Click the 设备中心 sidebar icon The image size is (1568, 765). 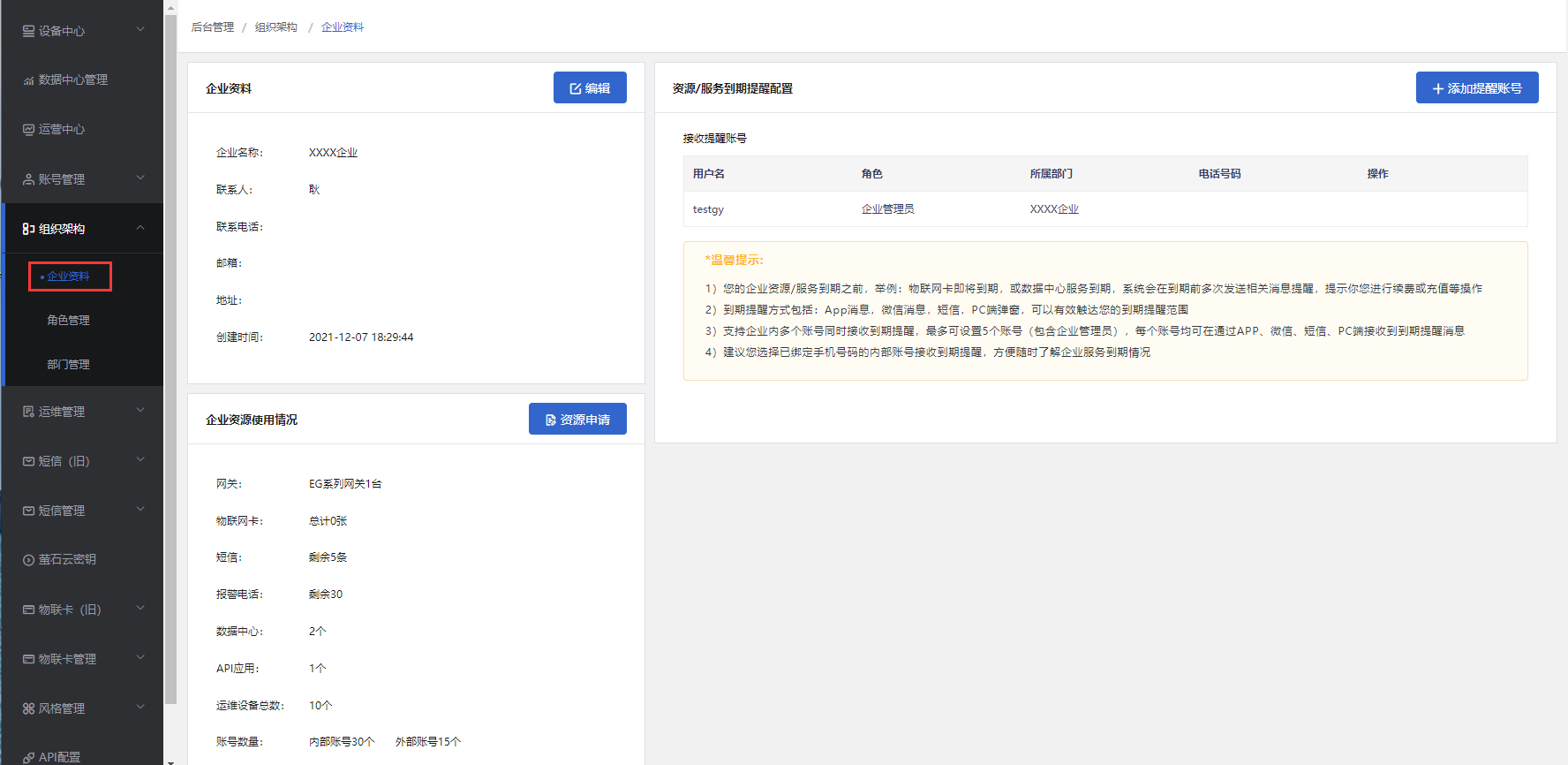28,31
